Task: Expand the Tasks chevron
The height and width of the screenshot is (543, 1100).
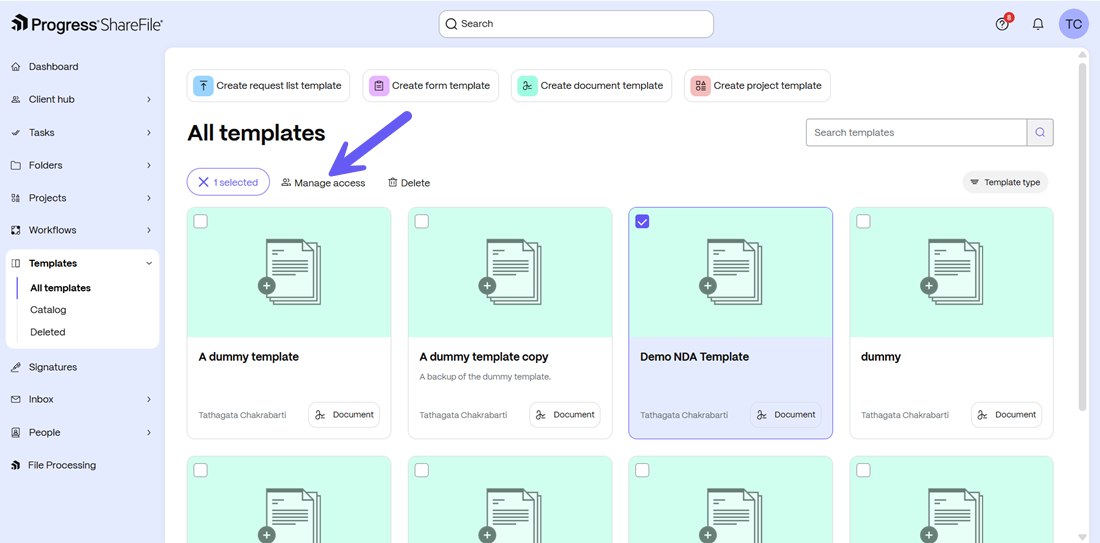Action: coord(149,133)
